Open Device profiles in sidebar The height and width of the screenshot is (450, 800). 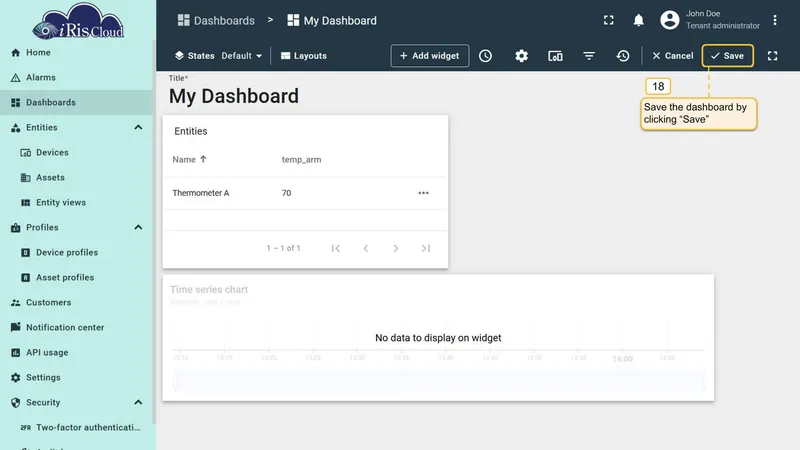[77, 253]
